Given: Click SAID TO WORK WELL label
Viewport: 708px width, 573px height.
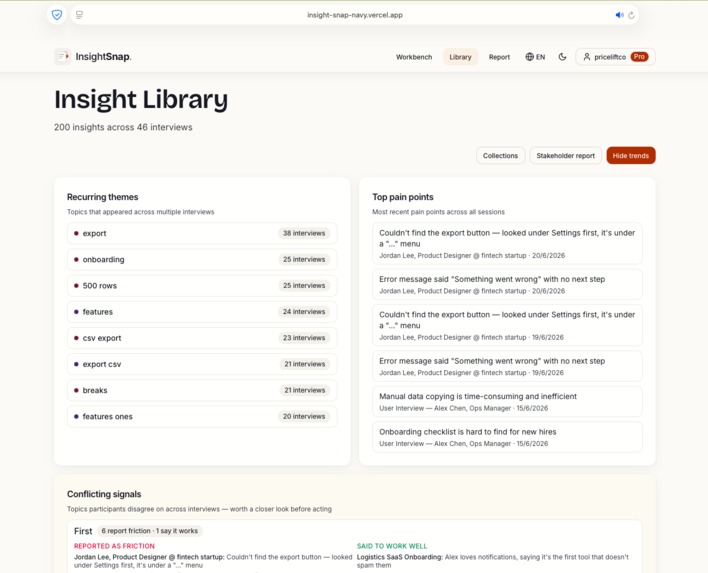Looking at the screenshot, I should [x=392, y=546].
